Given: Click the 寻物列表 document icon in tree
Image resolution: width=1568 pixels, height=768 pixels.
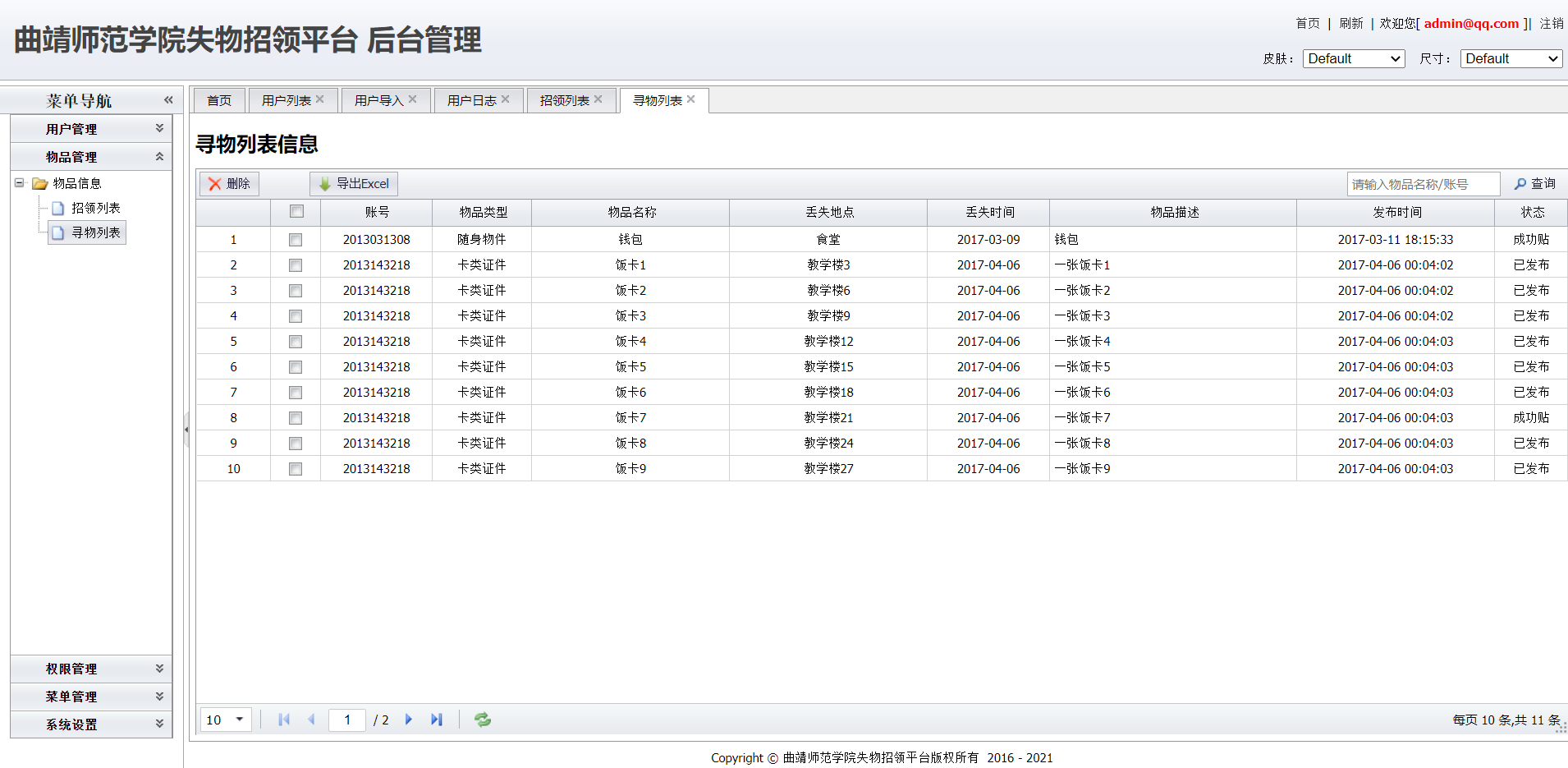Looking at the screenshot, I should click(x=58, y=232).
